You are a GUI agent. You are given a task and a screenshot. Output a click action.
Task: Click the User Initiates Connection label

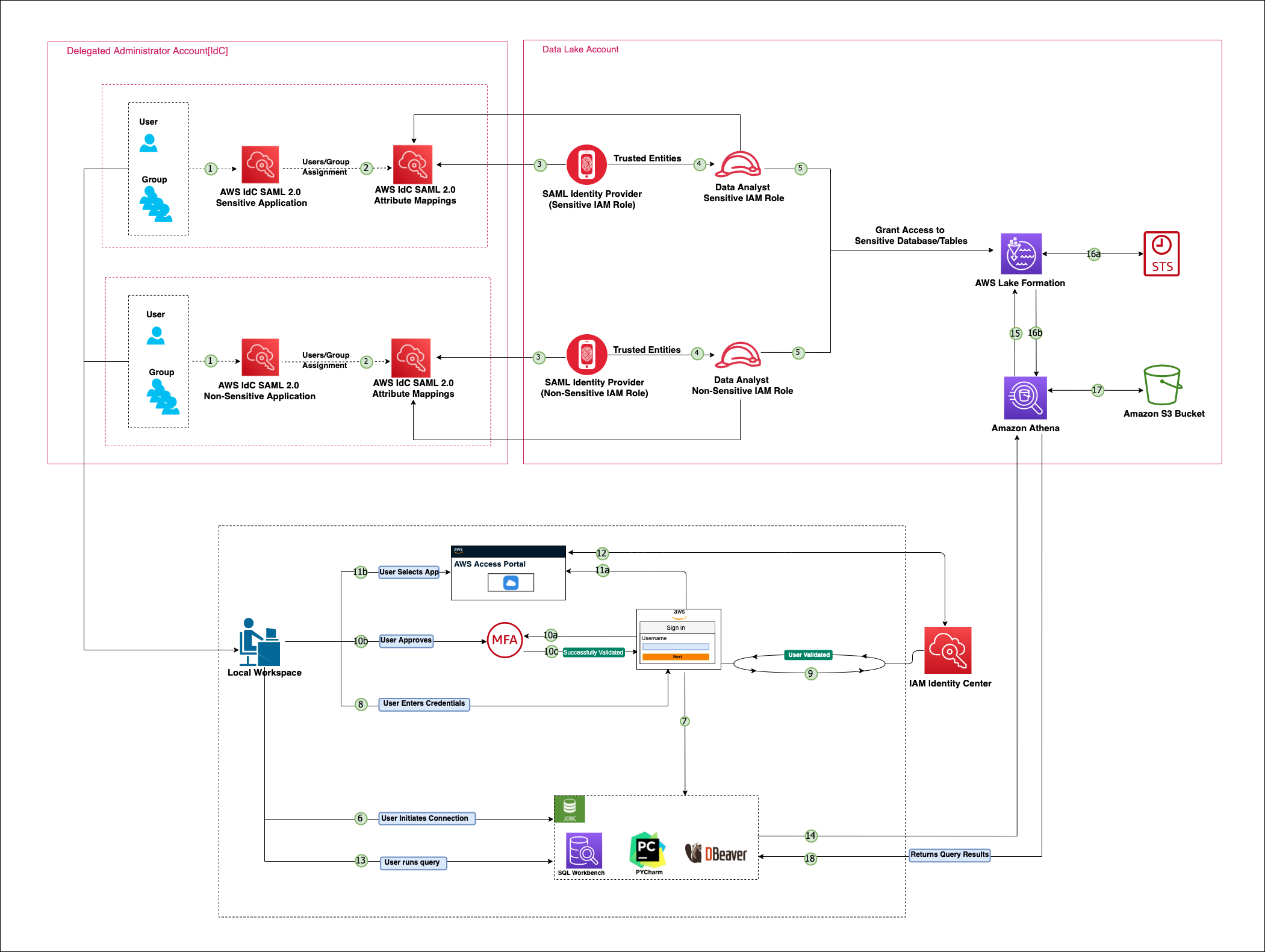427,818
